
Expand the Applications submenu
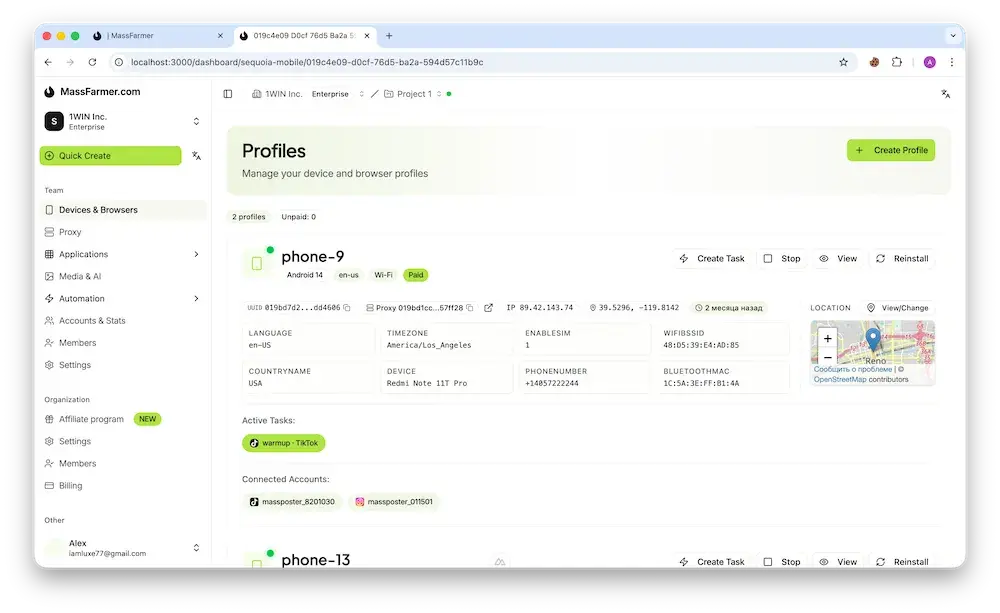coord(196,254)
